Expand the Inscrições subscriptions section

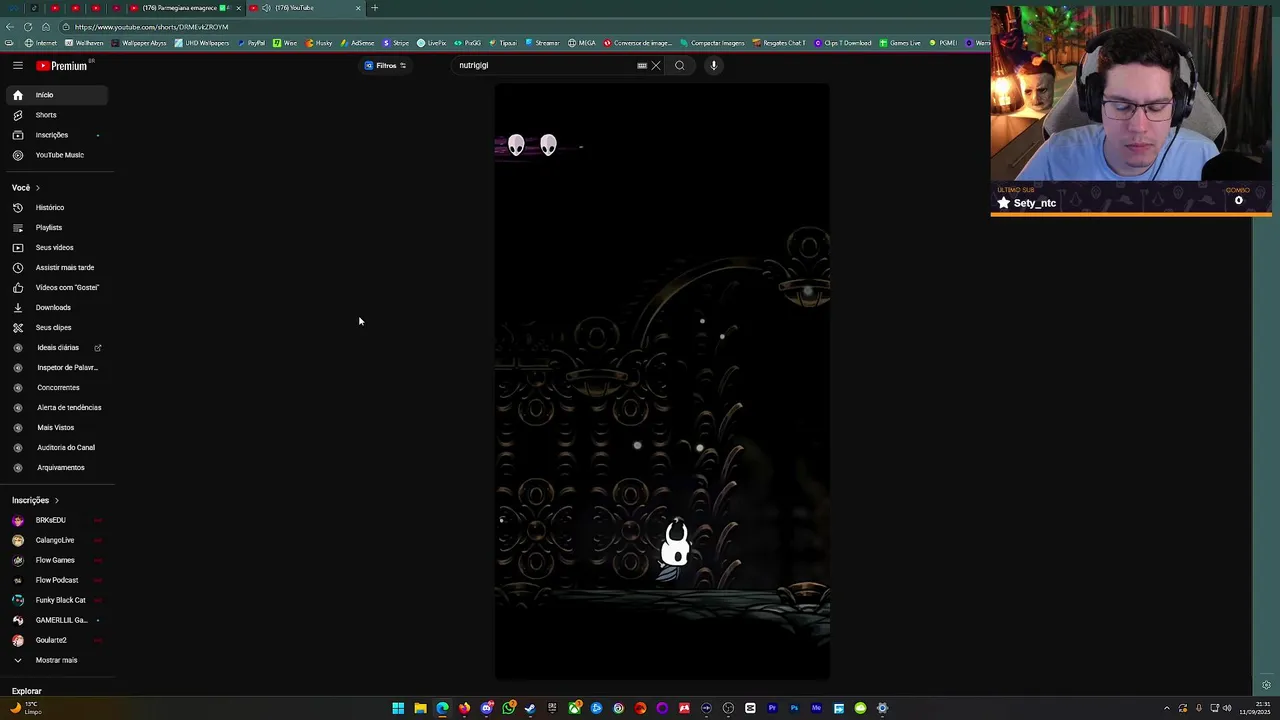coord(35,500)
